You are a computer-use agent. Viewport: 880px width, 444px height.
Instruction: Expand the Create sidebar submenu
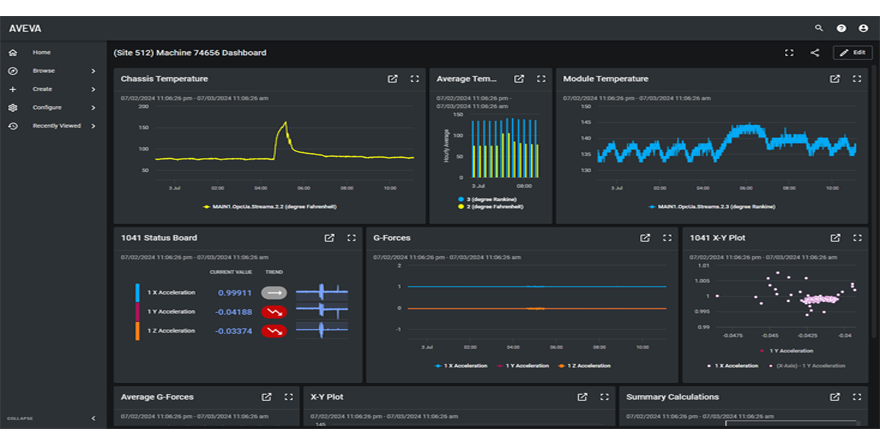coord(93,89)
